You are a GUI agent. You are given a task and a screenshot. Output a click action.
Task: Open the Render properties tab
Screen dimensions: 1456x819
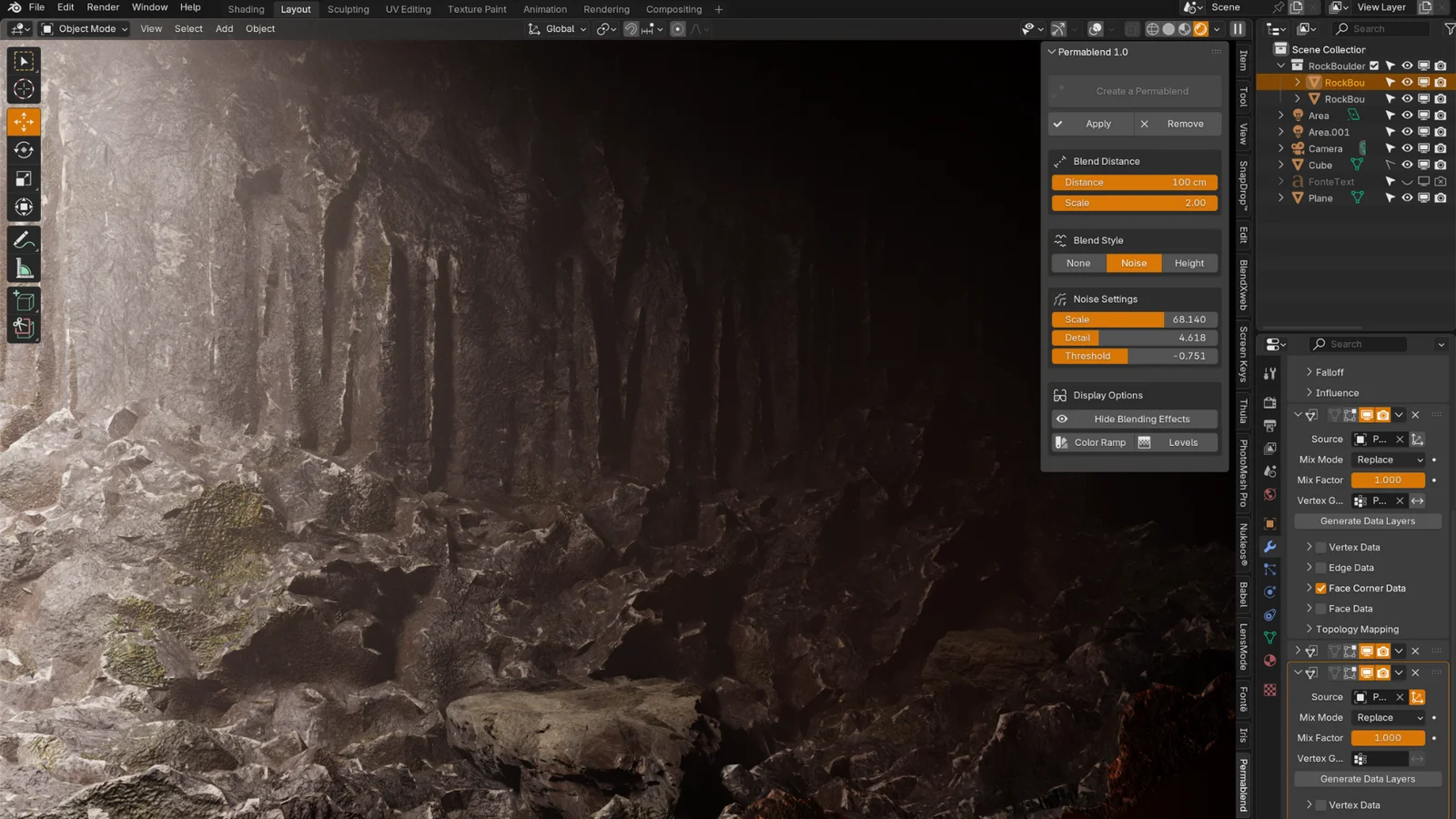point(1270,403)
